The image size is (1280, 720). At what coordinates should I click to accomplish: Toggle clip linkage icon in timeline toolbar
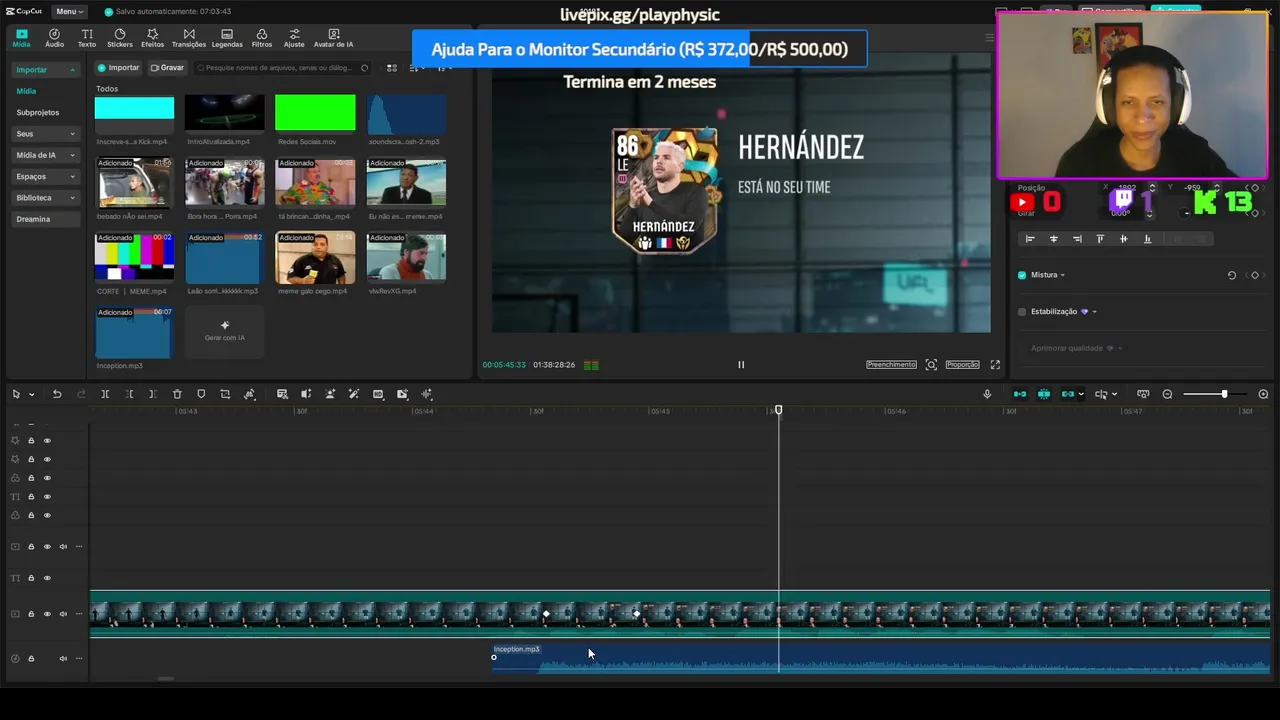click(1068, 394)
